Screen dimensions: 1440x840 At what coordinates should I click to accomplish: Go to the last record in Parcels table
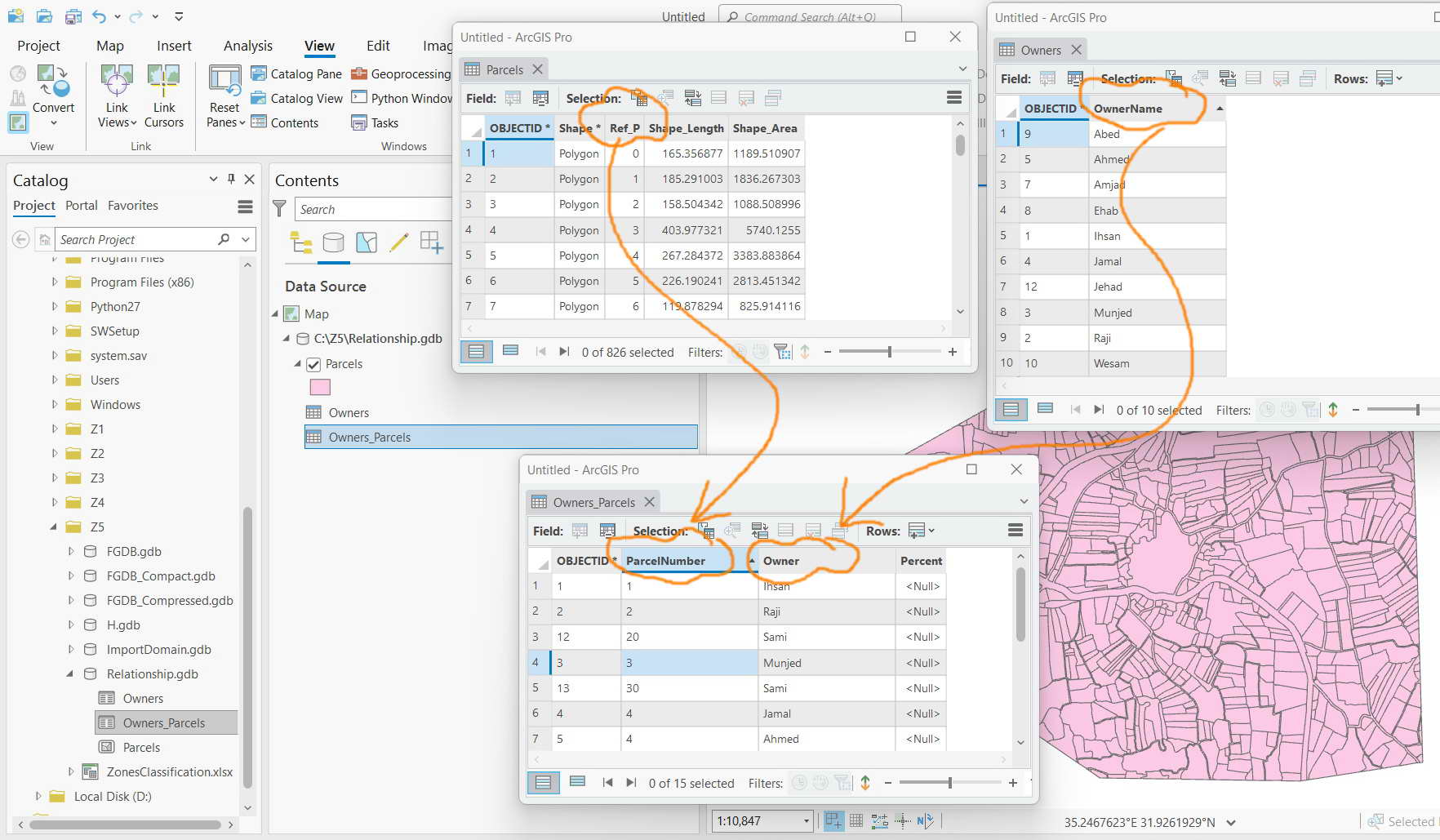tap(564, 351)
